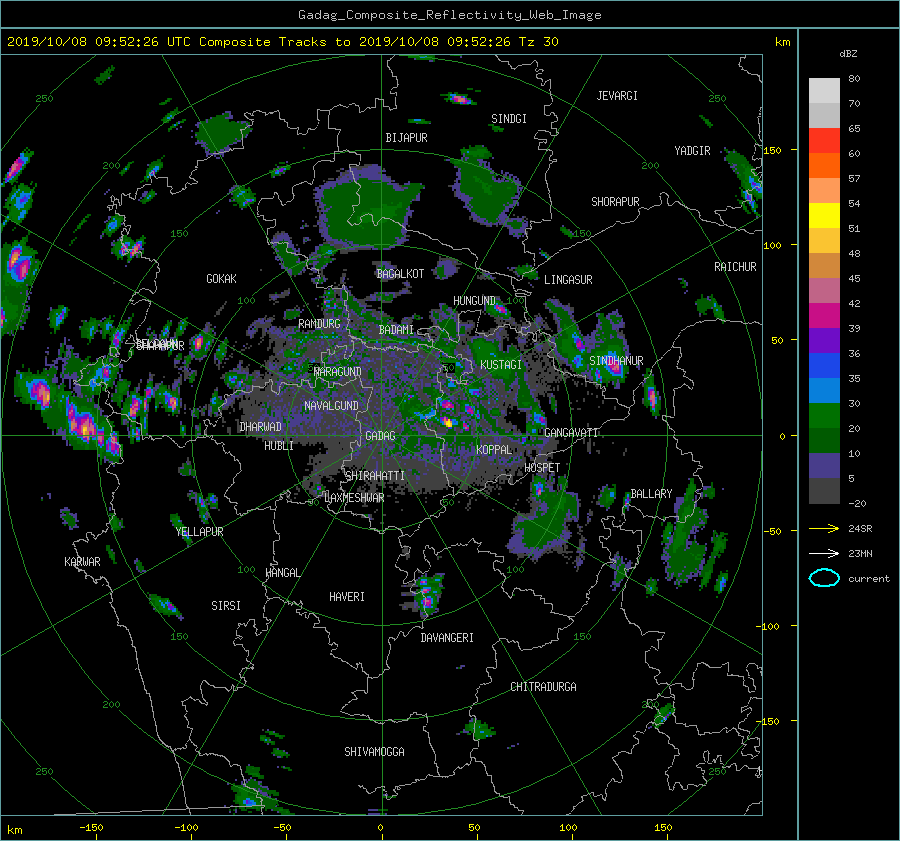Click the SHIVAMOGGA city label

[x=374, y=752]
